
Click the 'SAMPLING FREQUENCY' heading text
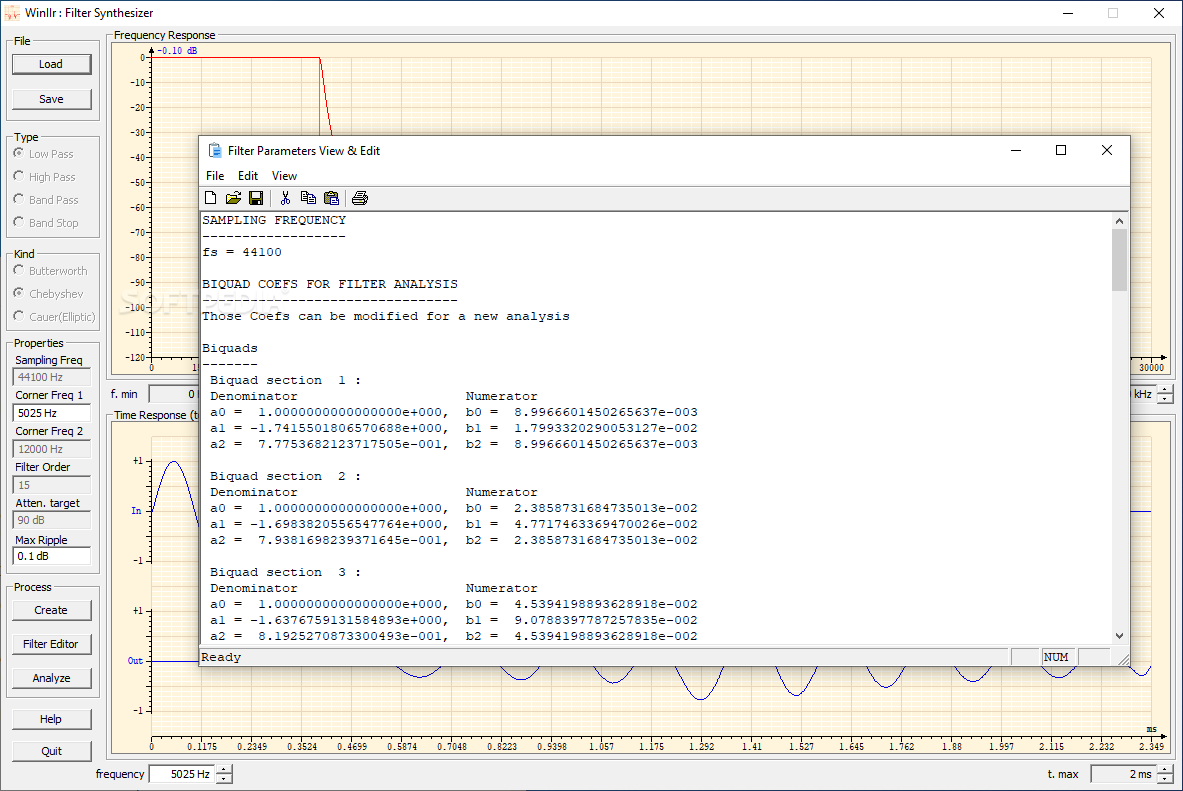pos(274,220)
